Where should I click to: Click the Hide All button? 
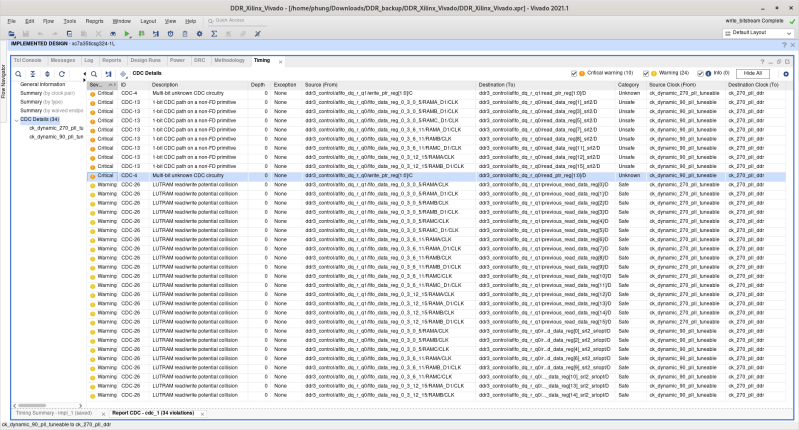753,73
